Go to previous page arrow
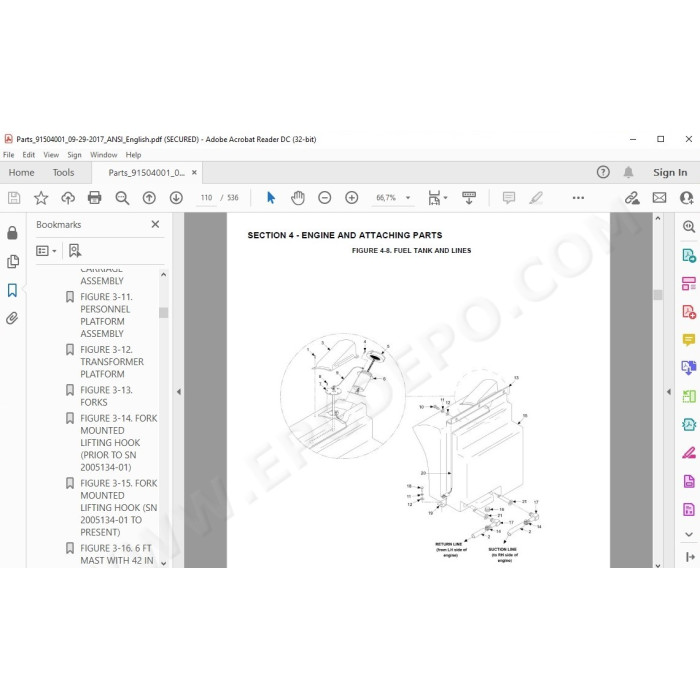The image size is (700, 700). [149, 198]
